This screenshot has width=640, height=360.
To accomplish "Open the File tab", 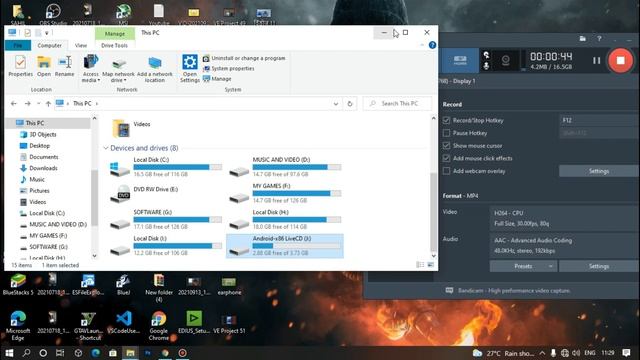I will tap(18, 45).
